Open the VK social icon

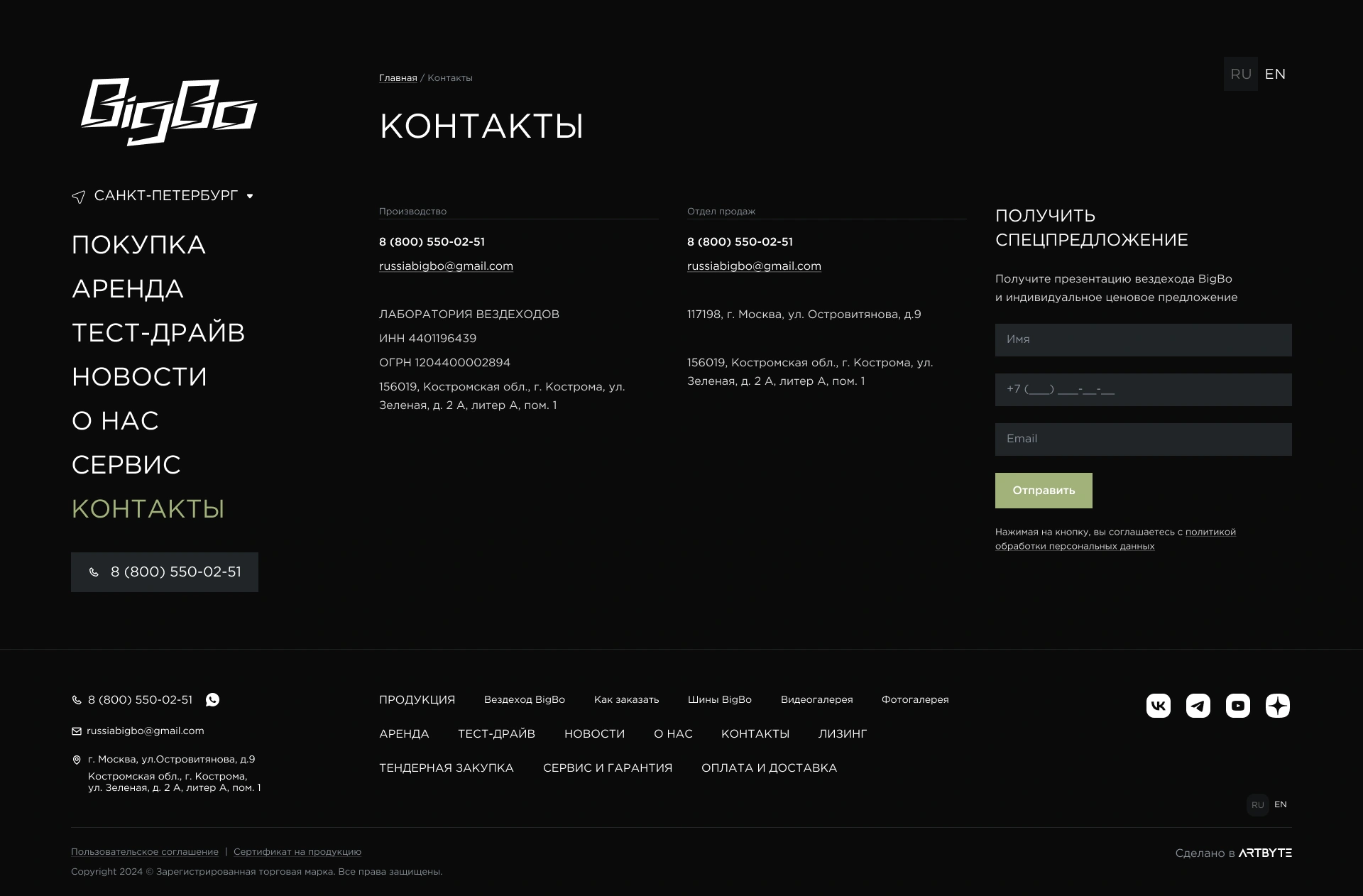[x=1158, y=706]
